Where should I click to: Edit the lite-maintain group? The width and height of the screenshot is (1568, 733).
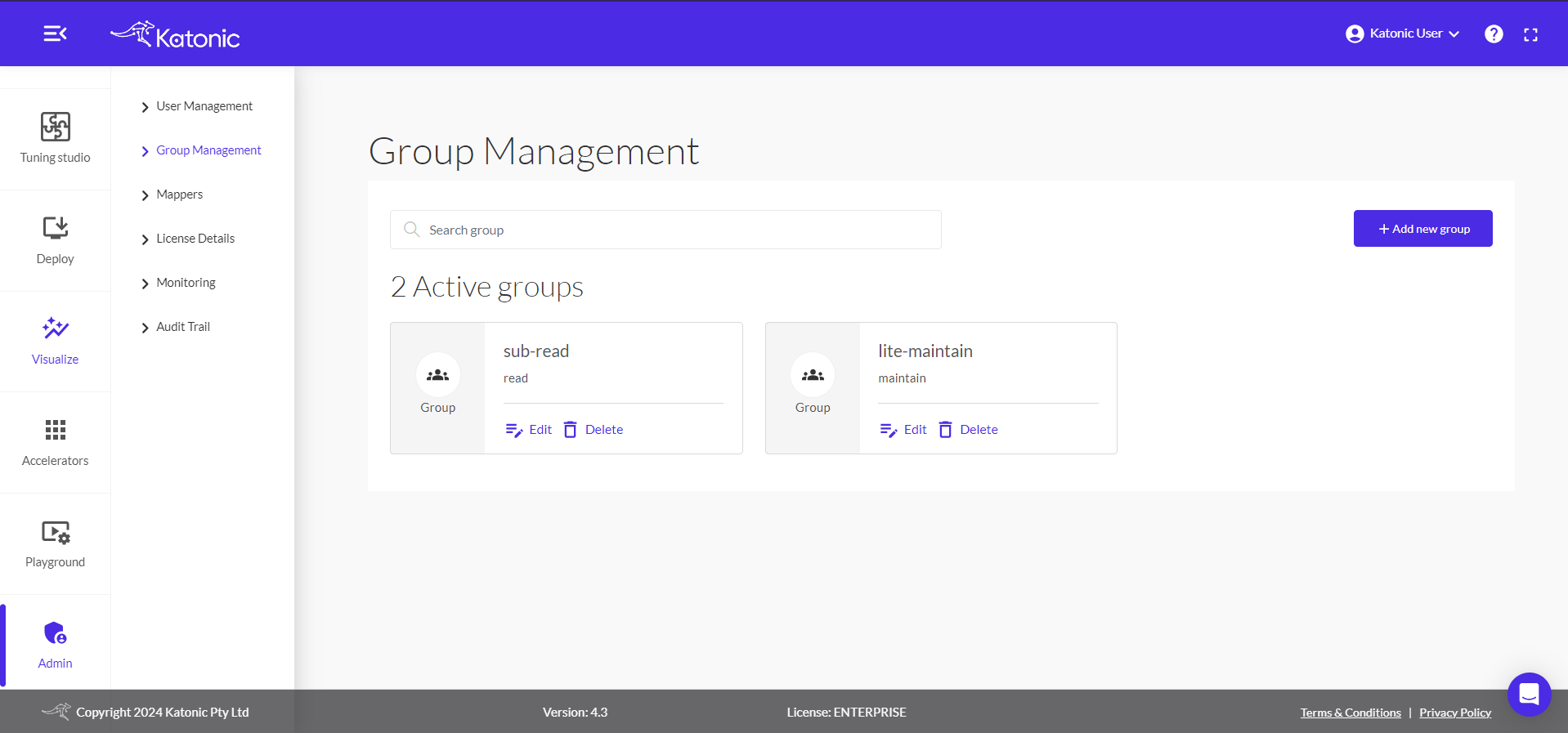pyautogui.click(x=903, y=430)
